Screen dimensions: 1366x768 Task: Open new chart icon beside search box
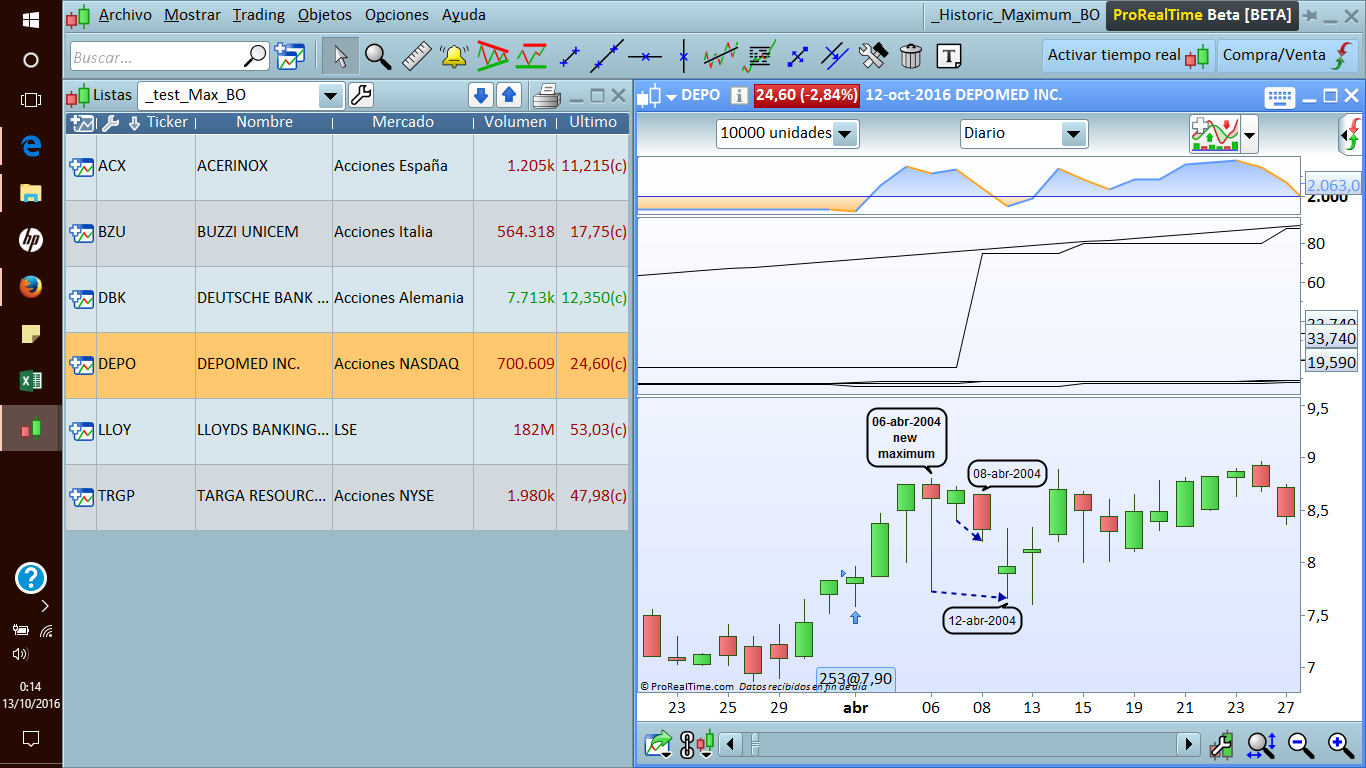[x=290, y=56]
